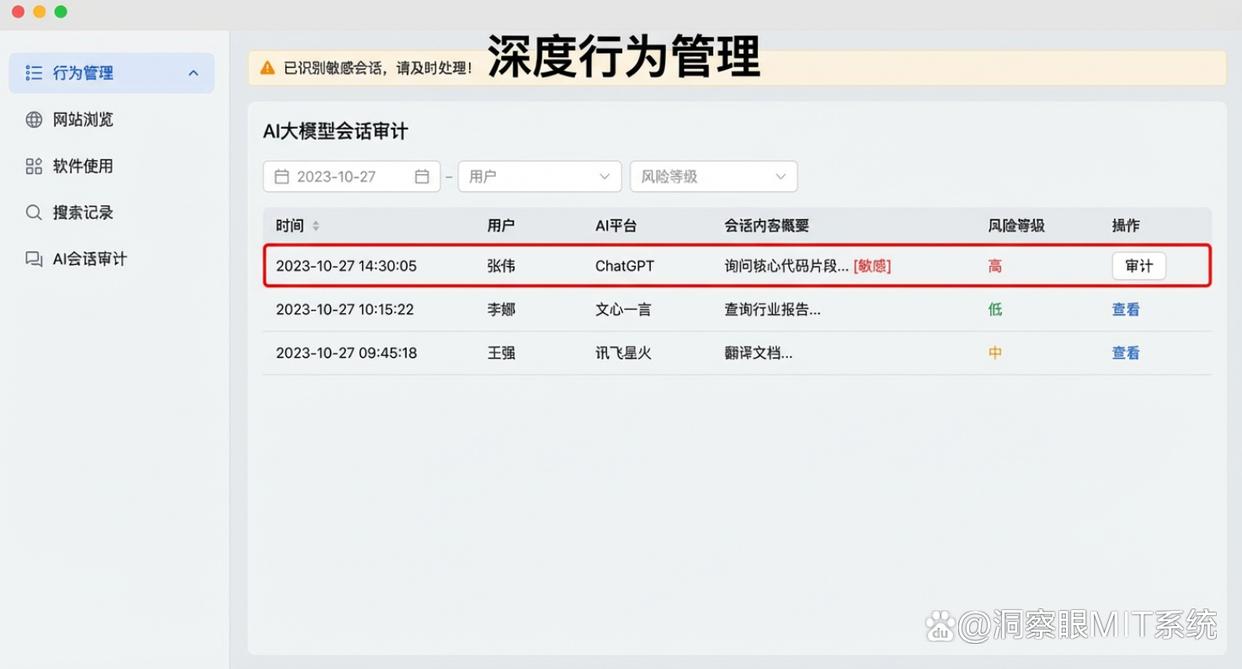Maximize the window with green button
Screen dimensions: 1242x669
pos(61,12)
